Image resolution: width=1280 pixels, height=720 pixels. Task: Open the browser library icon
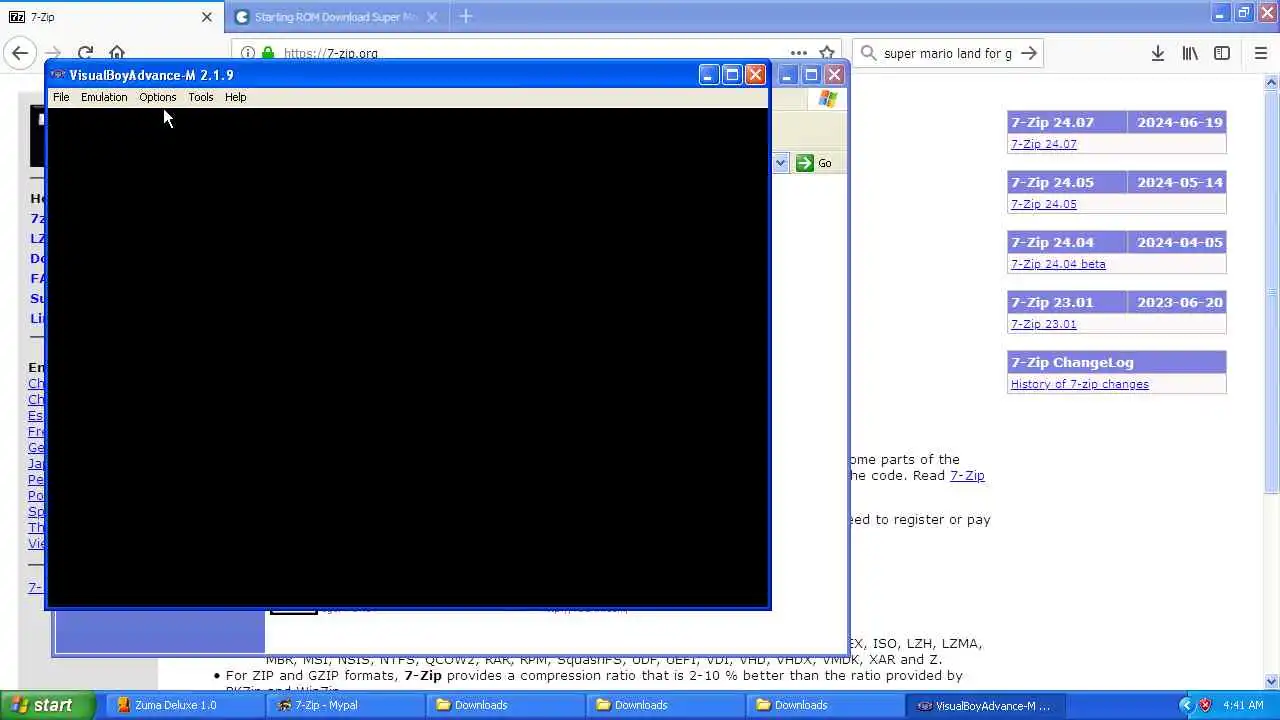(x=1190, y=53)
